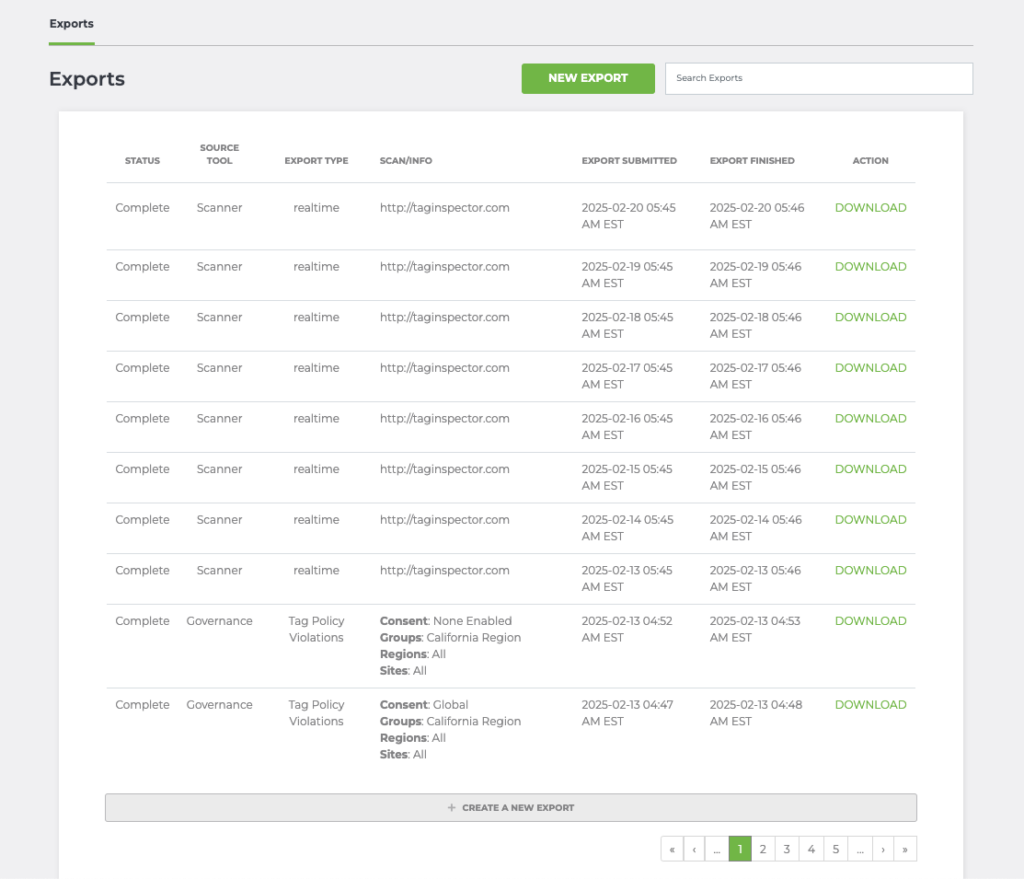
Task: Go to next page using single-right arrow
Action: (x=883, y=849)
